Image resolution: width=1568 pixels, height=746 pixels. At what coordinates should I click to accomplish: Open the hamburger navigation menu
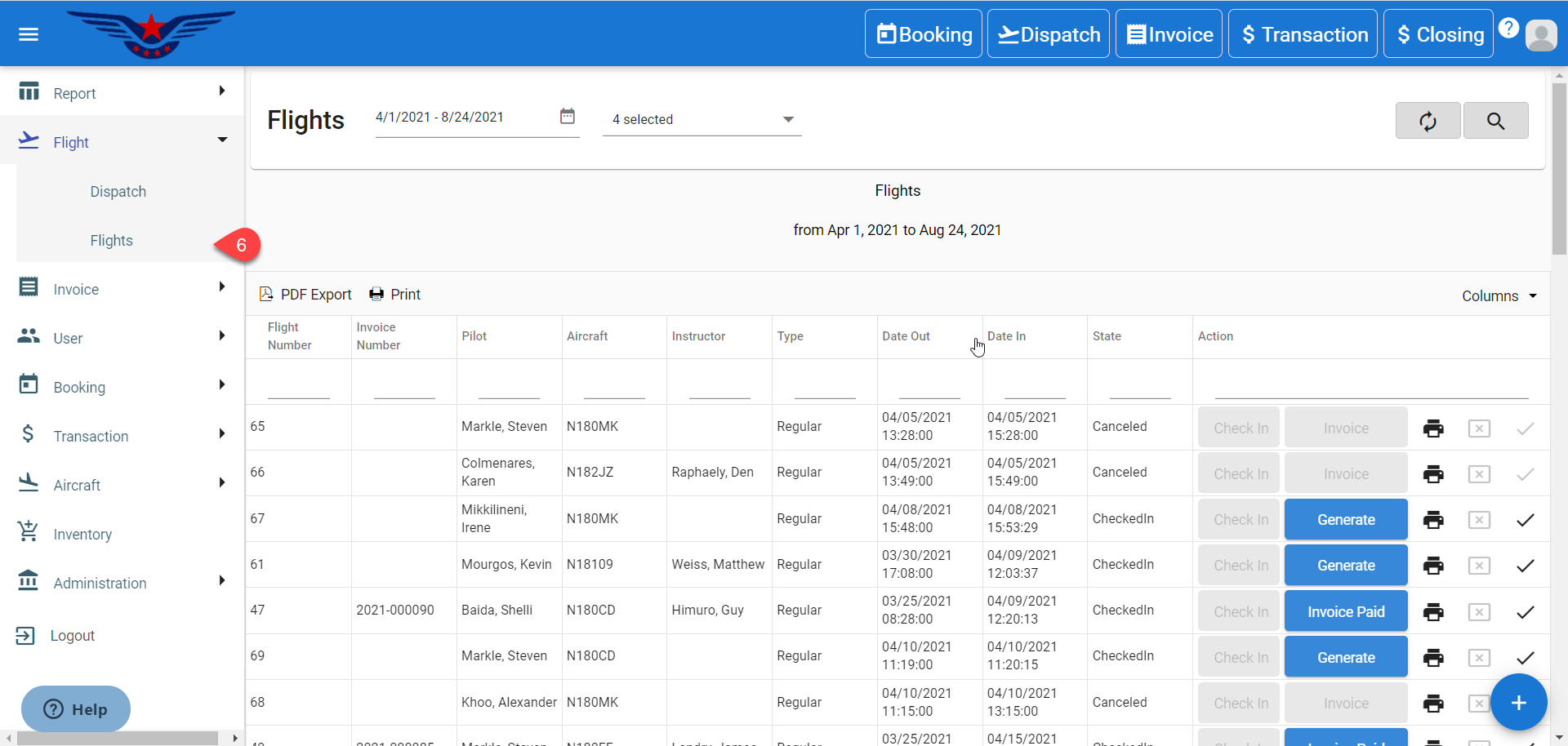[29, 34]
